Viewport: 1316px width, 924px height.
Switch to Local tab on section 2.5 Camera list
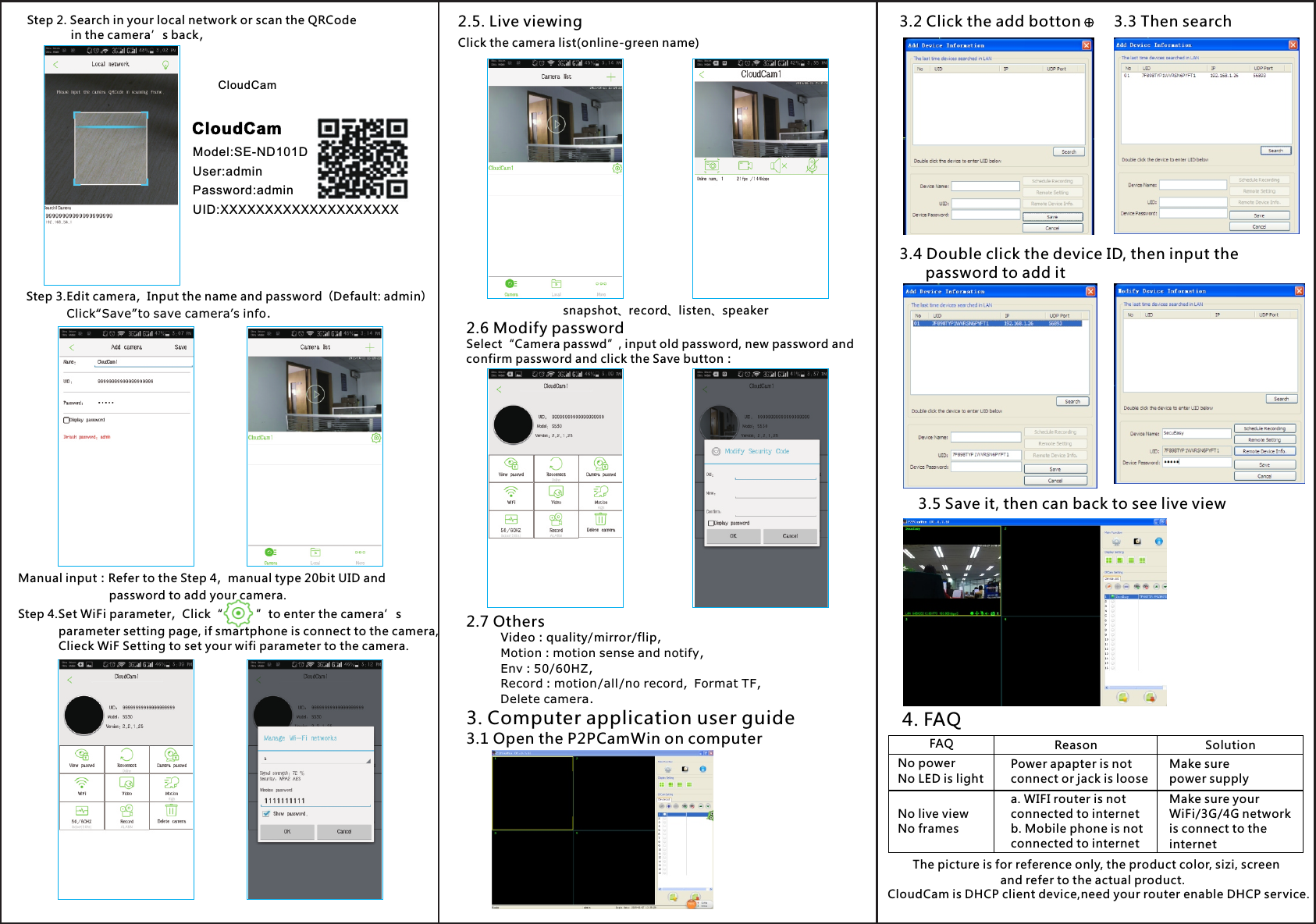click(x=556, y=286)
